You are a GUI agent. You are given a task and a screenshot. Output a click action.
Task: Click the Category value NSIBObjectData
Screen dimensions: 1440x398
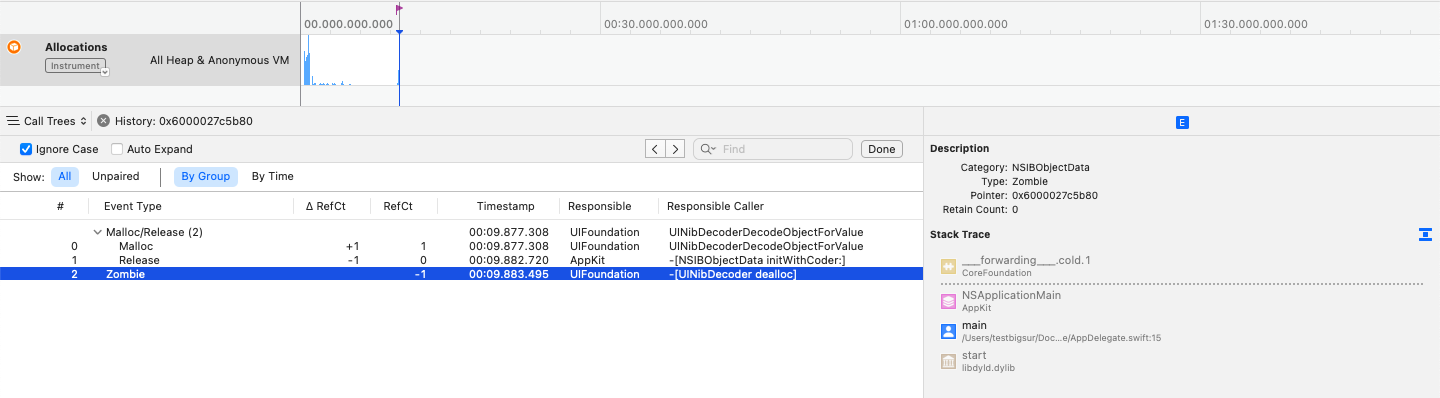tap(1051, 168)
